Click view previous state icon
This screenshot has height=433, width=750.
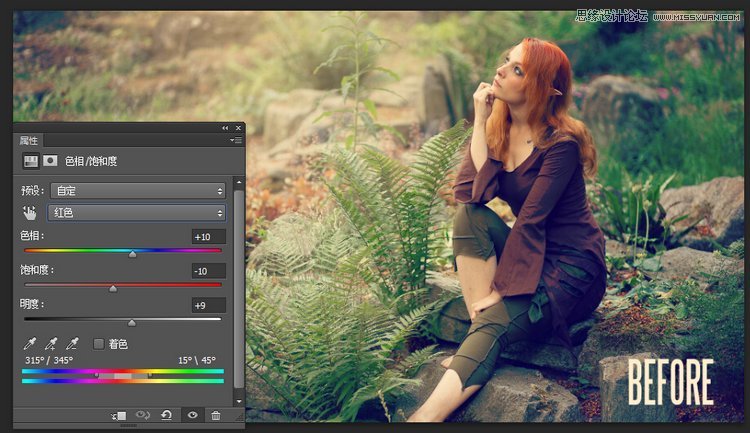143,415
